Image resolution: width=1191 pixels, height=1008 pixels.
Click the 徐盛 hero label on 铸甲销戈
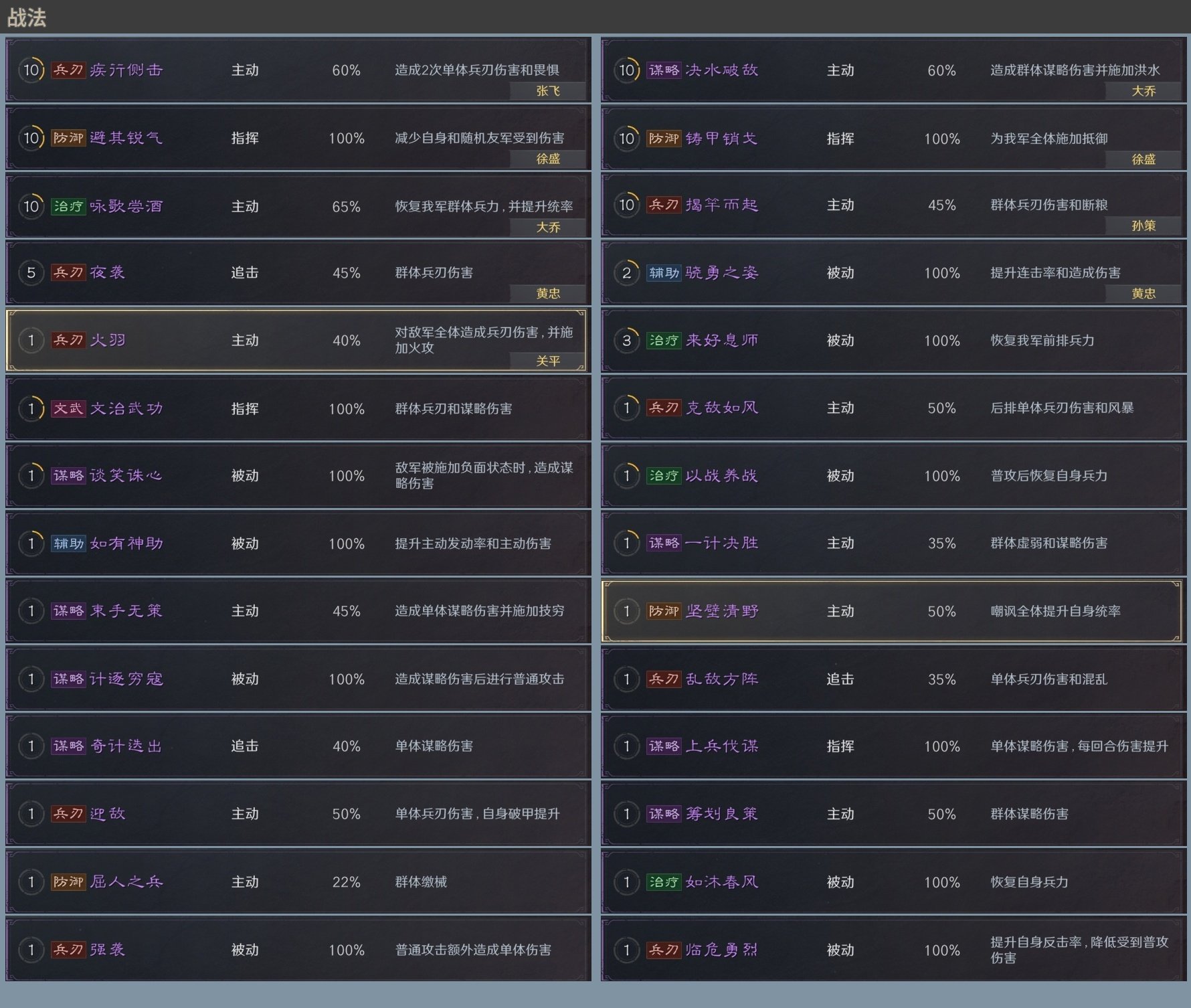[1143, 159]
